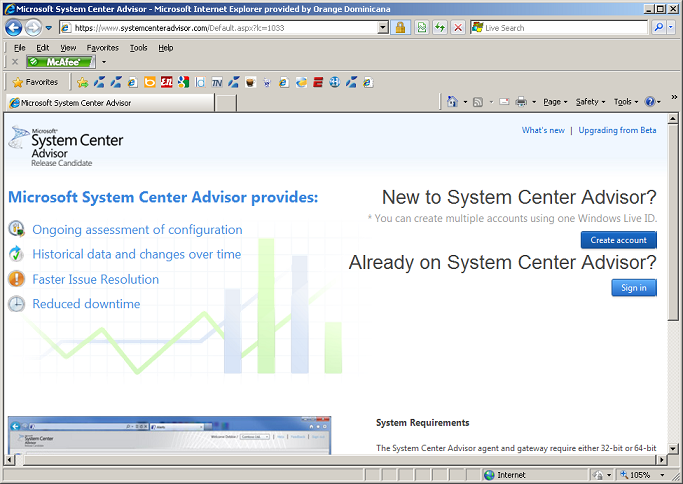
Task: Open search provider options dropdown
Action: (x=671, y=27)
